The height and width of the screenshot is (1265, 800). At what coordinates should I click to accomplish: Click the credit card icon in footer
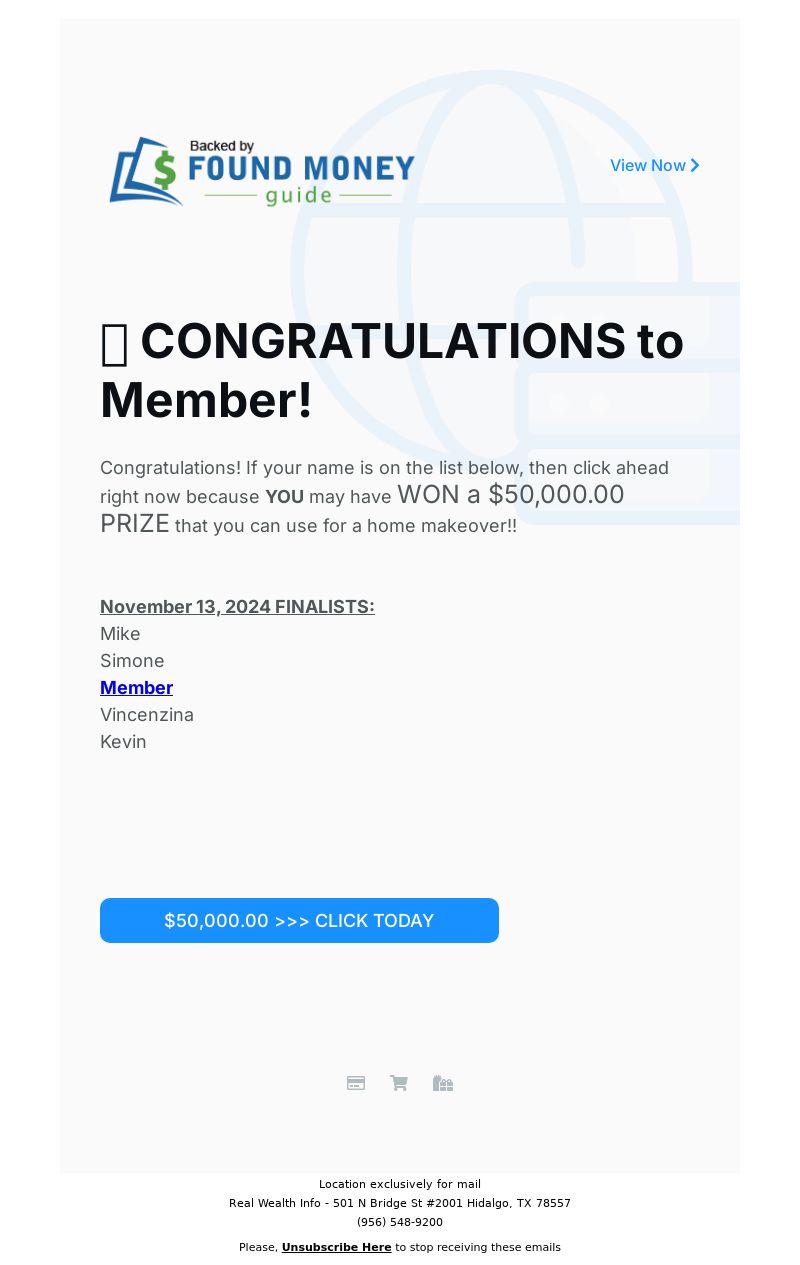pyautogui.click(x=356, y=1083)
